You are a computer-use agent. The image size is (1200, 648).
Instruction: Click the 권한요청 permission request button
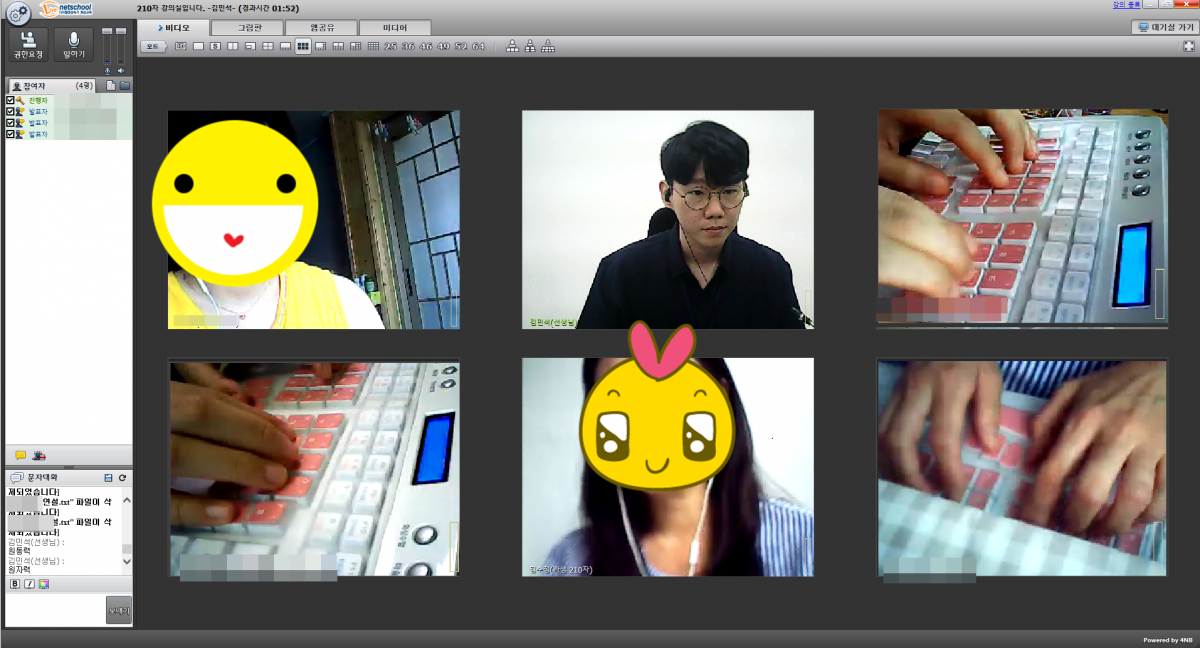click(x=28, y=45)
